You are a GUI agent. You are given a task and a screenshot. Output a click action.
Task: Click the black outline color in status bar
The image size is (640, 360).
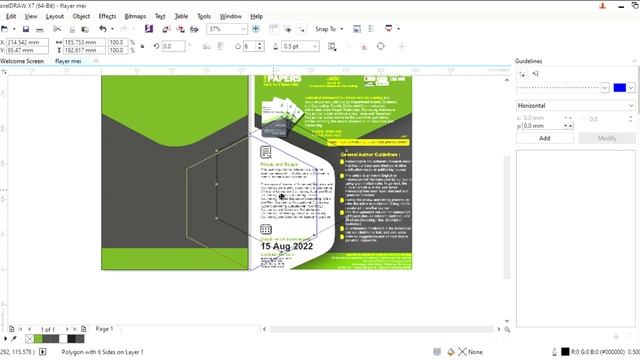[565, 351]
